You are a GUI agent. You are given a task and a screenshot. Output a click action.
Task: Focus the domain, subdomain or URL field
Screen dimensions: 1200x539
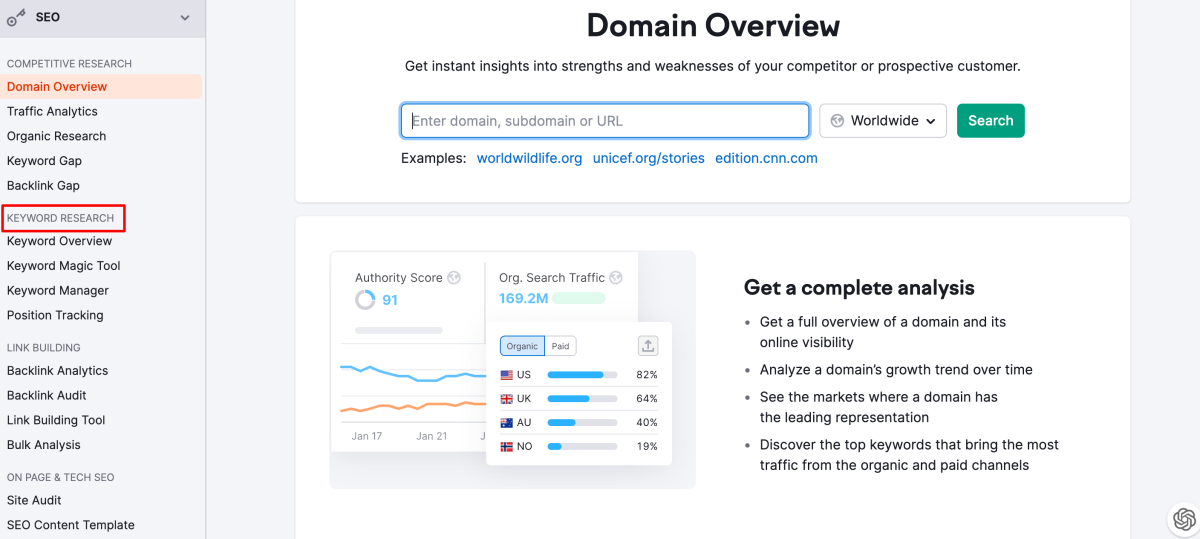(605, 121)
